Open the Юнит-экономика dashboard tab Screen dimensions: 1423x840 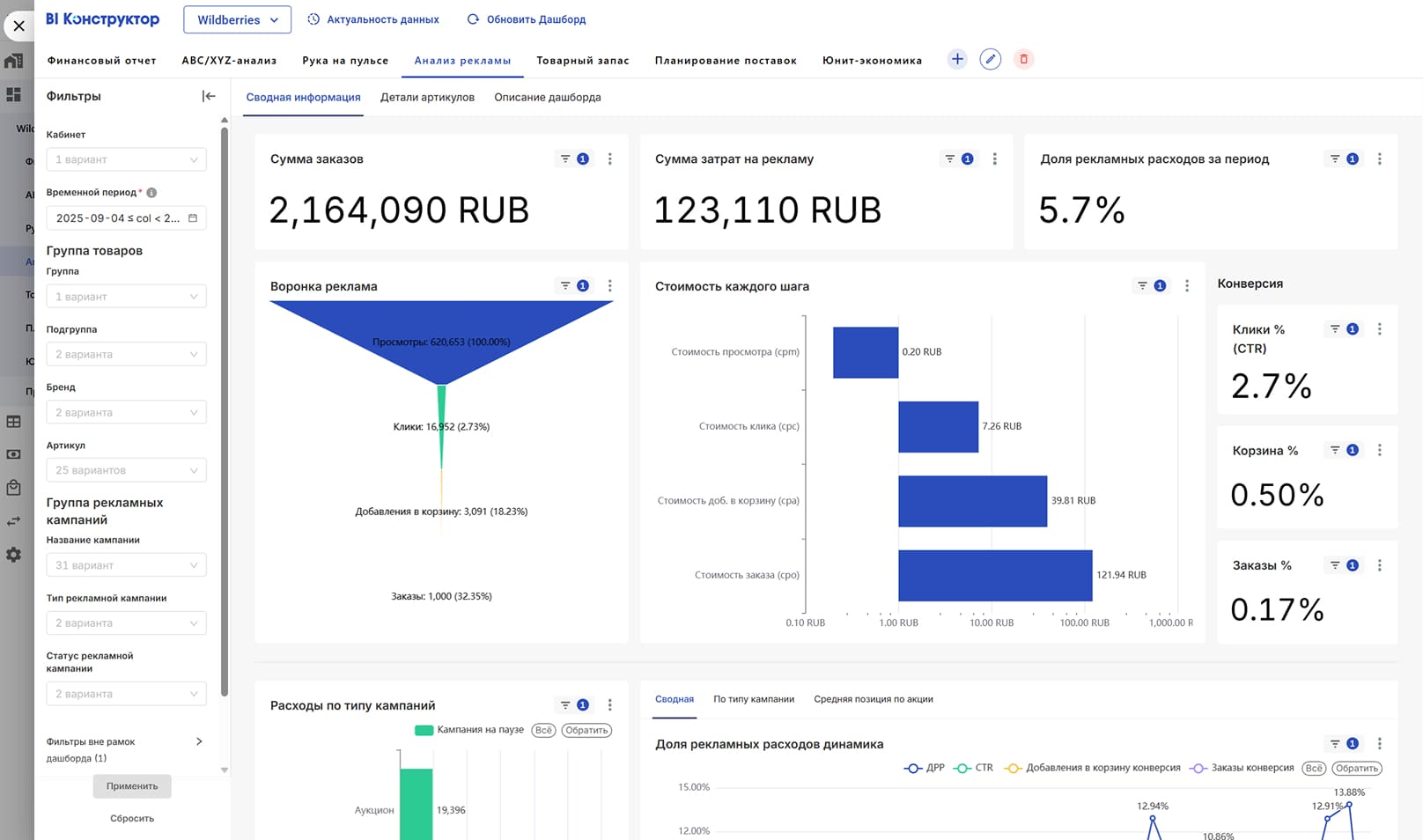872,61
